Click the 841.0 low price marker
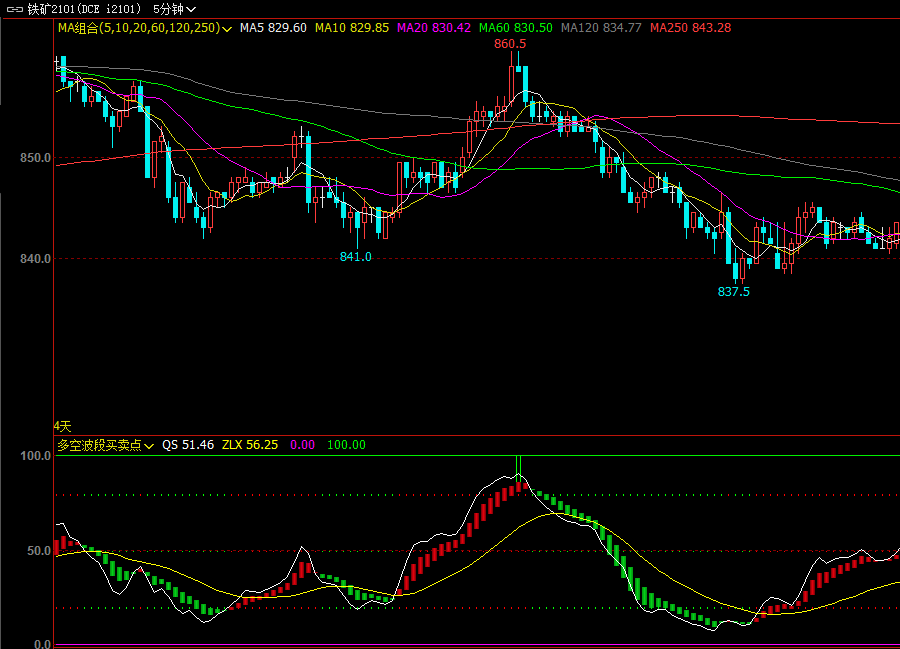Viewport: 900px width, 649px height. tap(356, 257)
